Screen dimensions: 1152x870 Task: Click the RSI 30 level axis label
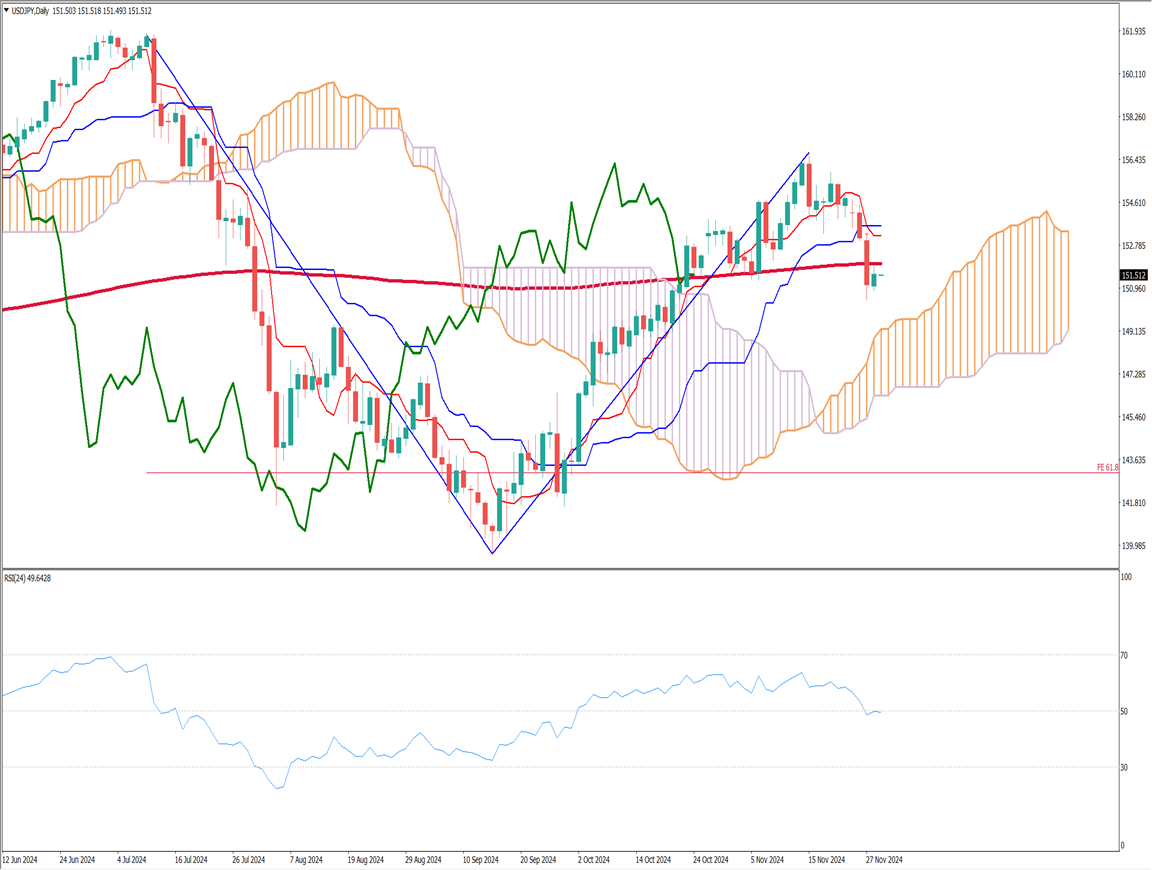coord(1126,767)
